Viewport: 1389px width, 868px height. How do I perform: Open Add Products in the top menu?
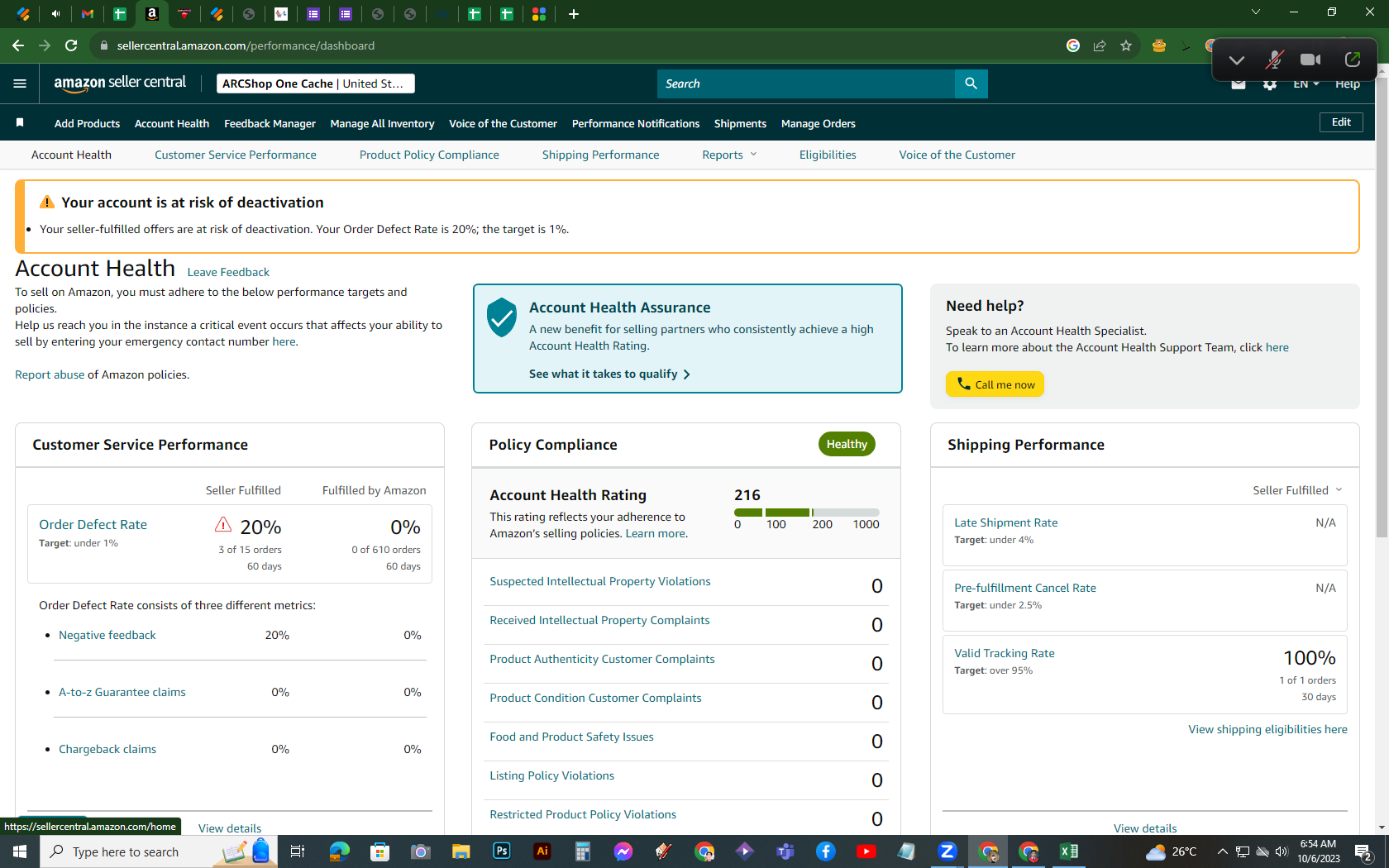(x=87, y=123)
